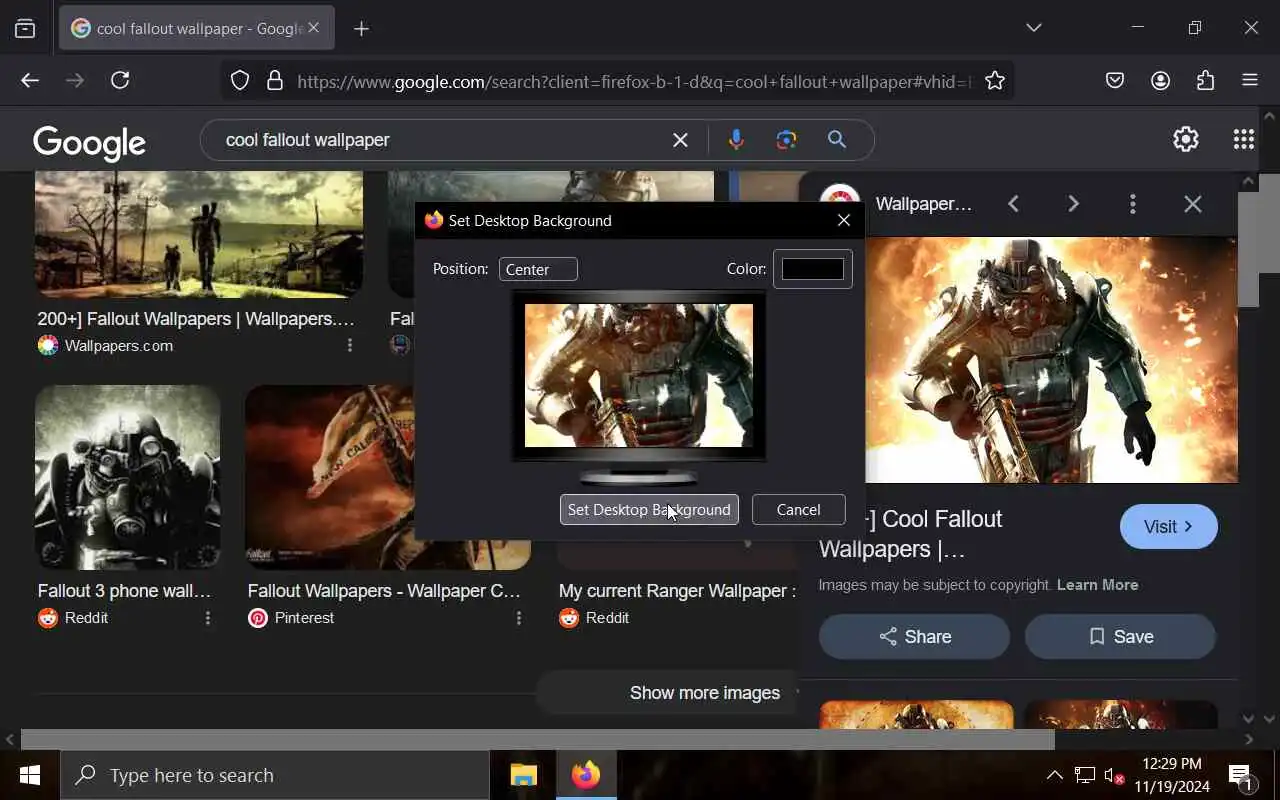Open Save to Pocket icon

point(1115,81)
